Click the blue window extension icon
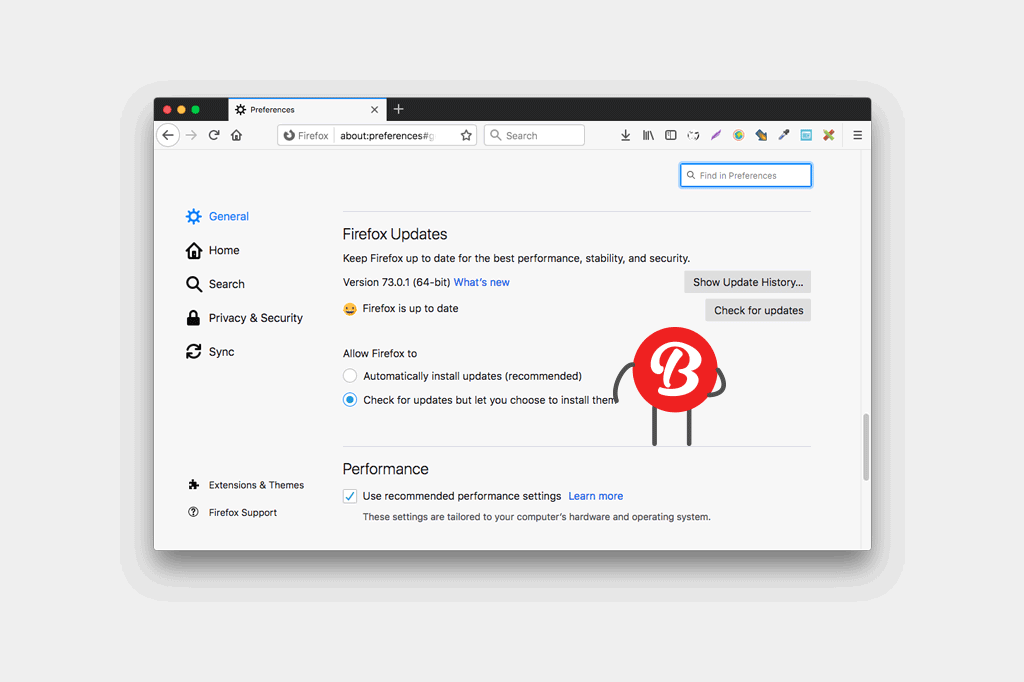Screen dimensions: 1024x682 pyautogui.click(x=807, y=135)
